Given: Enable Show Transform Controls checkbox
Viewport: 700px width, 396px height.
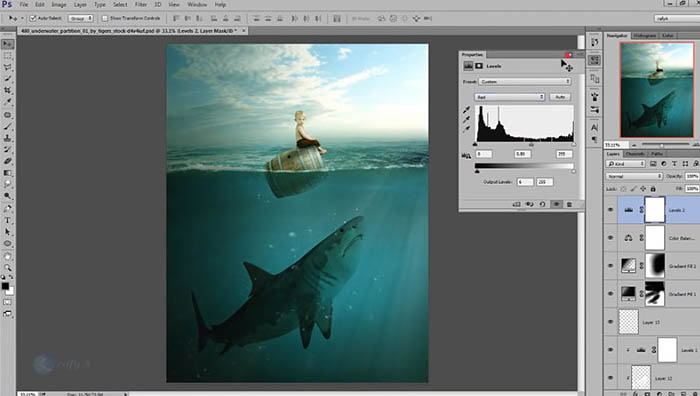Looking at the screenshot, I should point(105,18).
